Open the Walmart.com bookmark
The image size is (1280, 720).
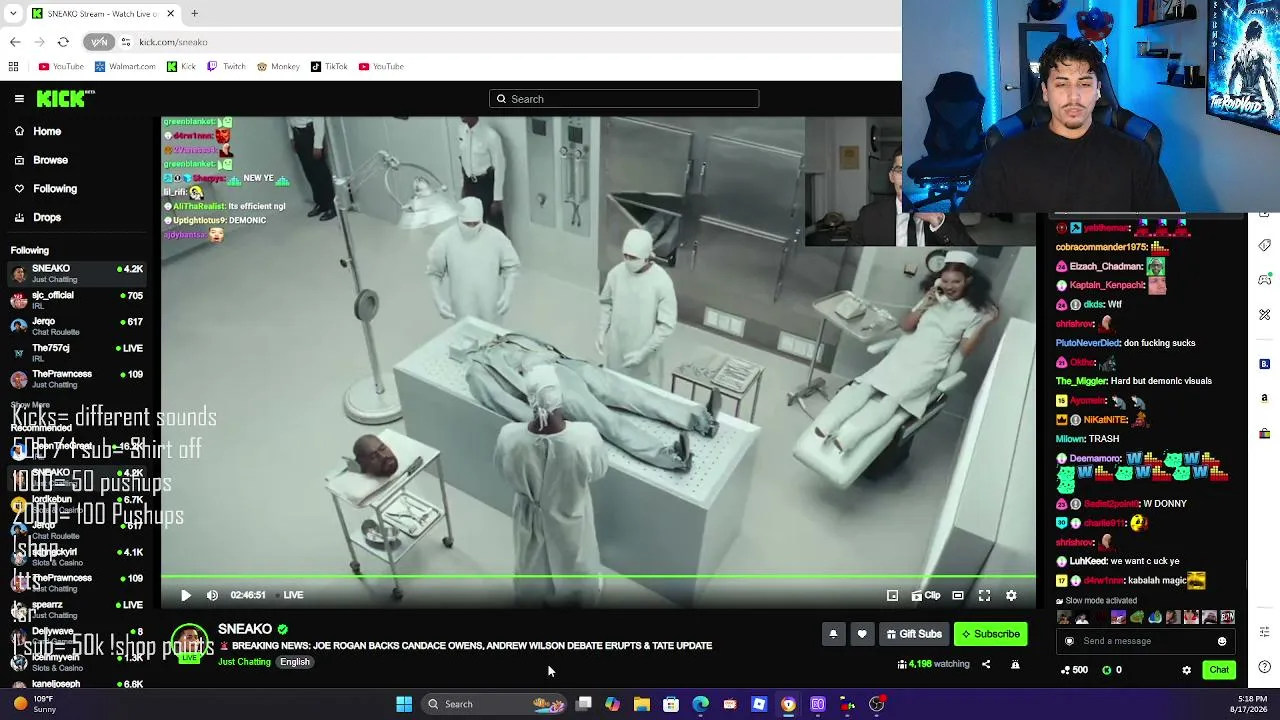(x=125, y=67)
